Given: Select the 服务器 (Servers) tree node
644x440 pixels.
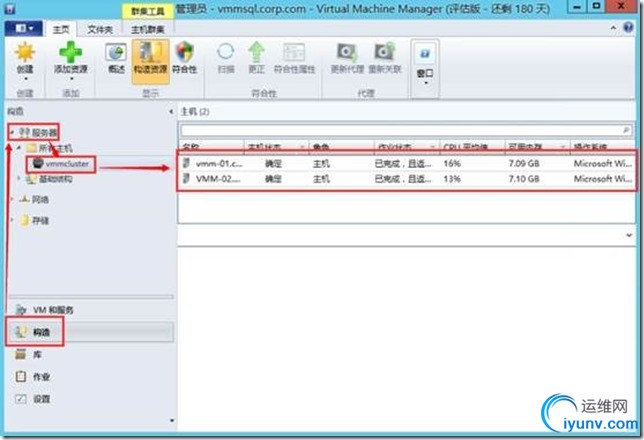Looking at the screenshot, I should [39, 132].
